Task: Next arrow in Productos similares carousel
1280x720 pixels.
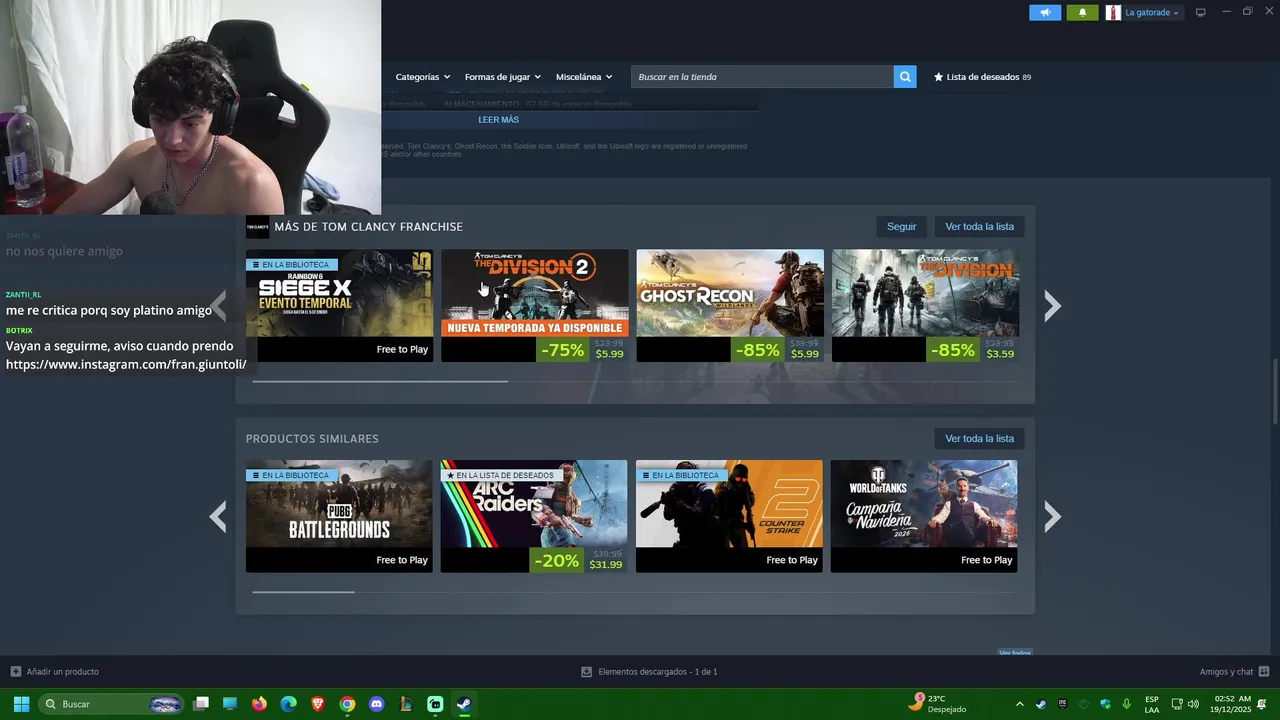Action: 1052,517
